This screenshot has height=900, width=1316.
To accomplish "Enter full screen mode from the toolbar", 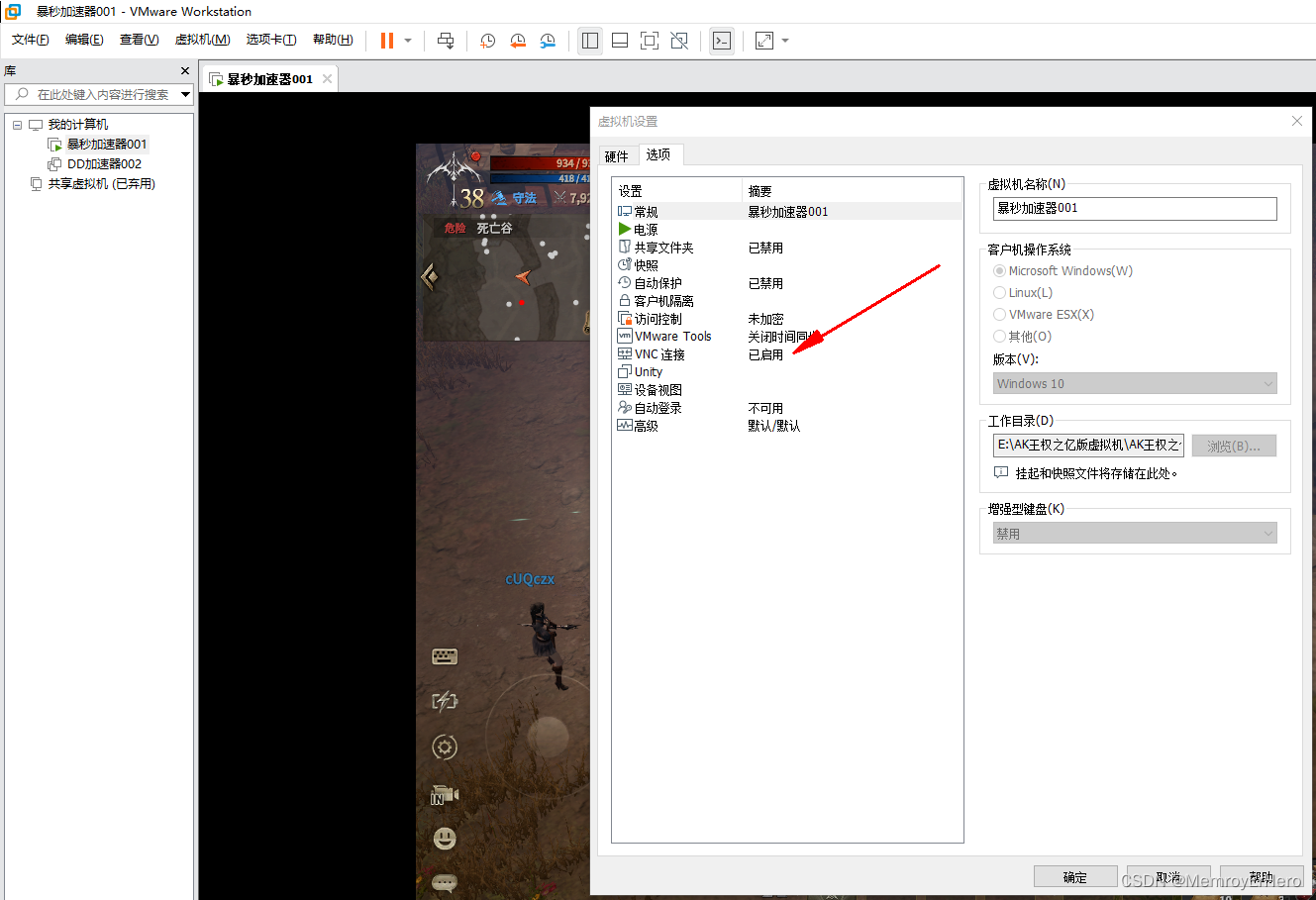I will point(650,41).
